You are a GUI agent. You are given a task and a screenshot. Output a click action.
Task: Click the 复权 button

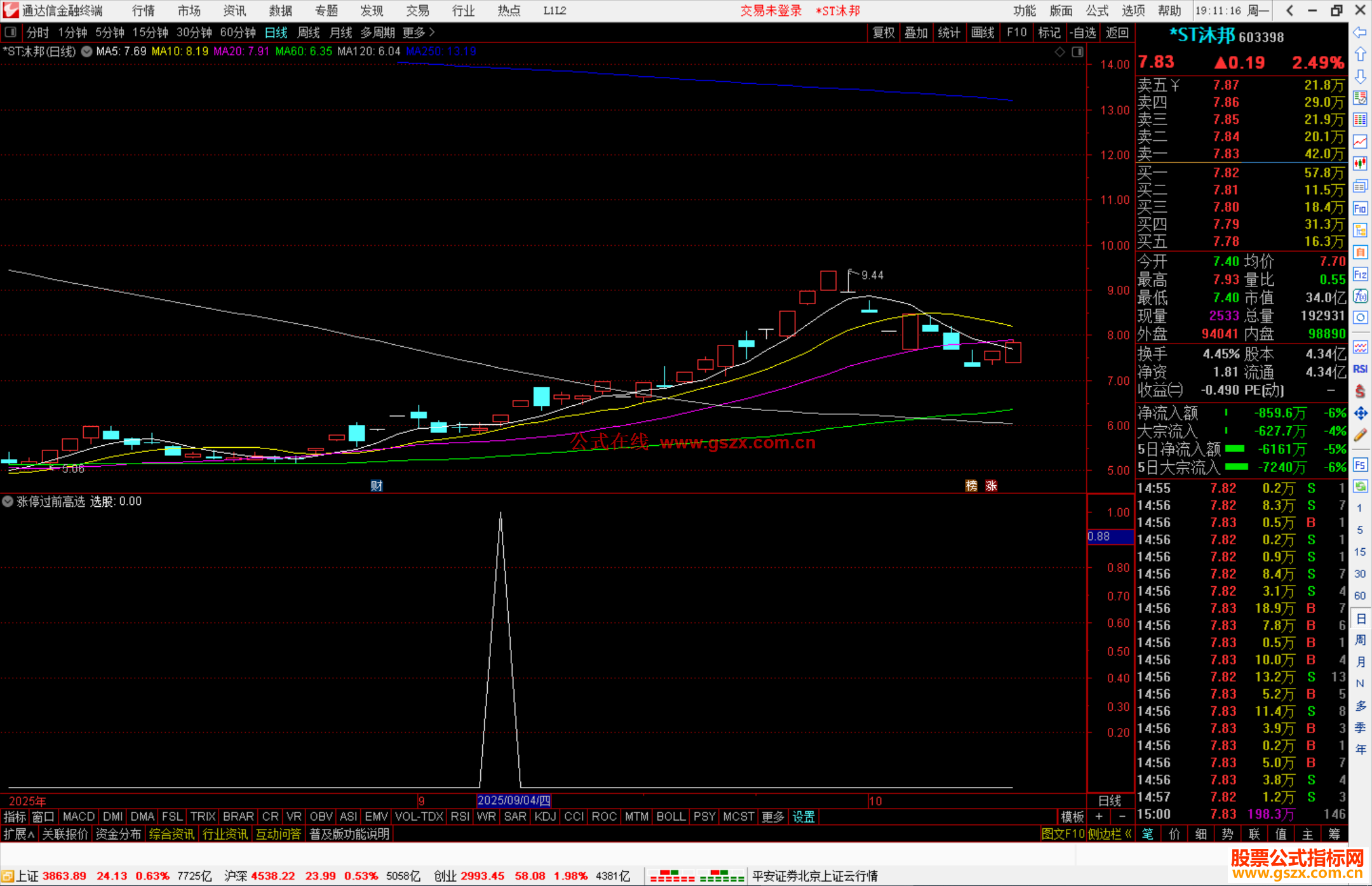pyautogui.click(x=884, y=32)
